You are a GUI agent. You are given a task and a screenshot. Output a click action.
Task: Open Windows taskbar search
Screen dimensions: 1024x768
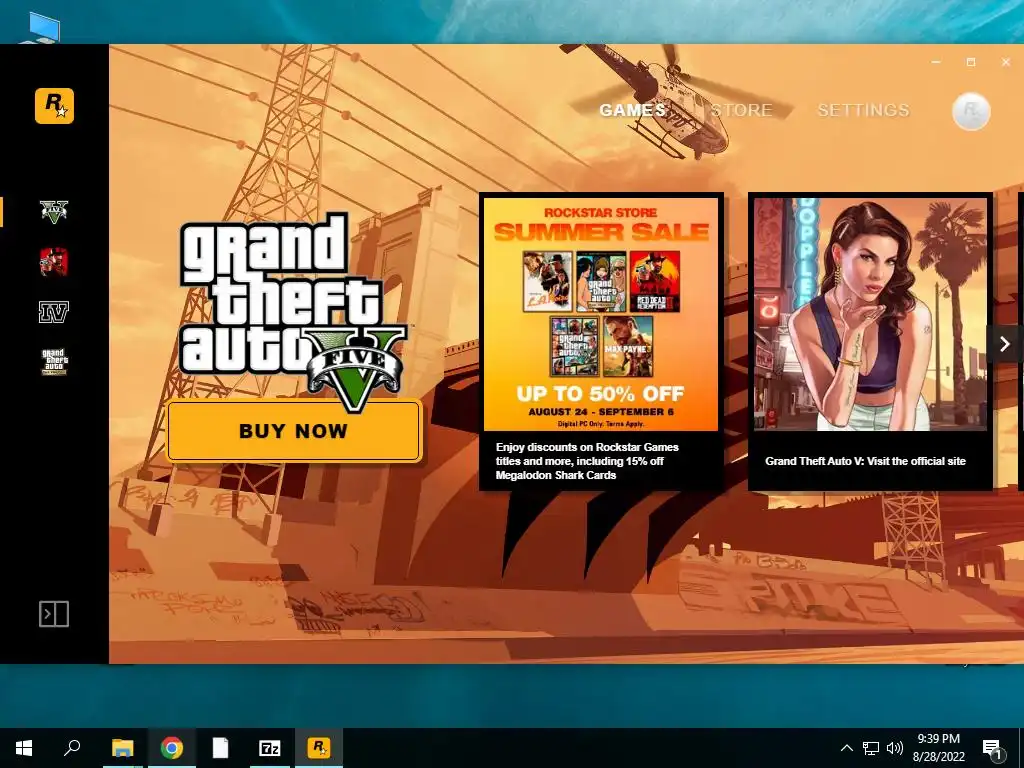pyautogui.click(x=72, y=748)
